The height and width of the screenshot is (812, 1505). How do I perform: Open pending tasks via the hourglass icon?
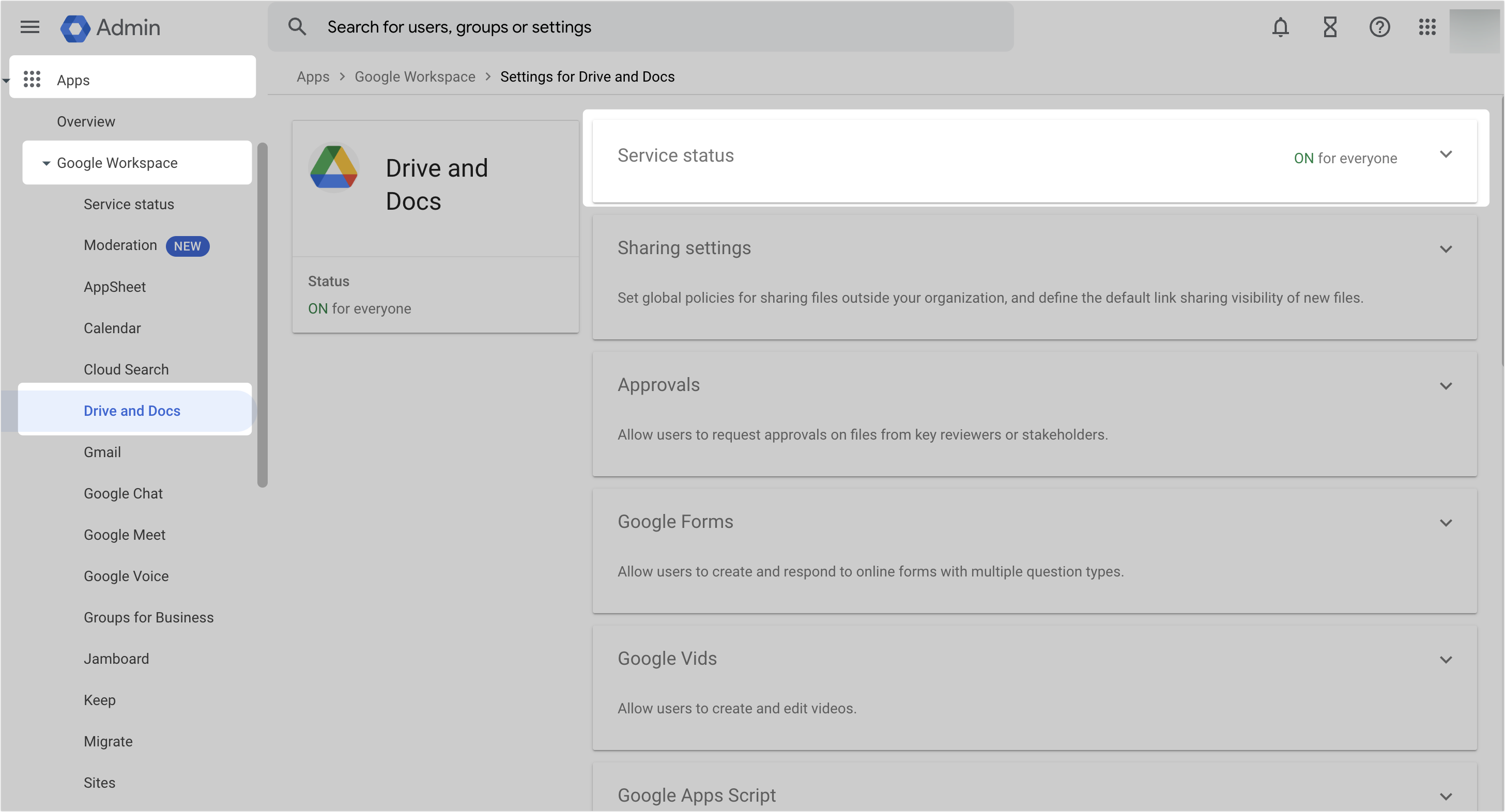pyautogui.click(x=1330, y=27)
